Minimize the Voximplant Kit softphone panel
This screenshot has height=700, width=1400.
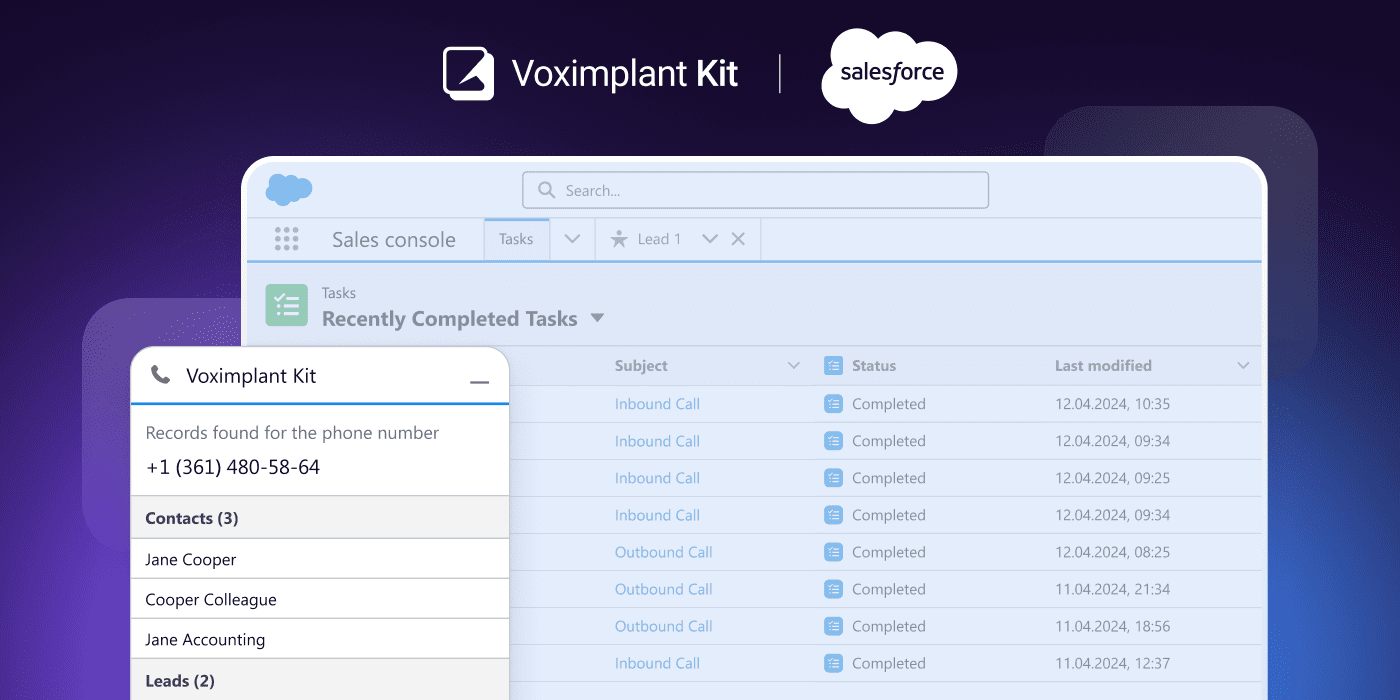pyautogui.click(x=479, y=382)
